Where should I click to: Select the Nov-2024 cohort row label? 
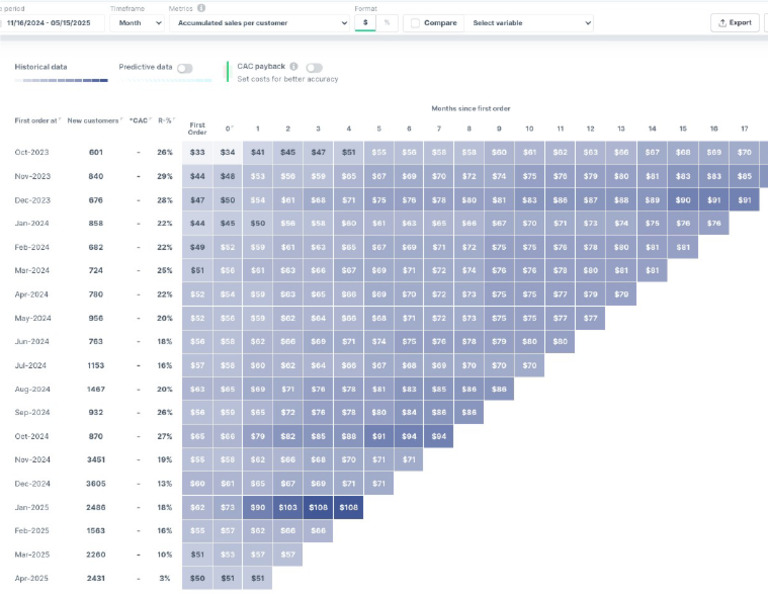point(32,459)
